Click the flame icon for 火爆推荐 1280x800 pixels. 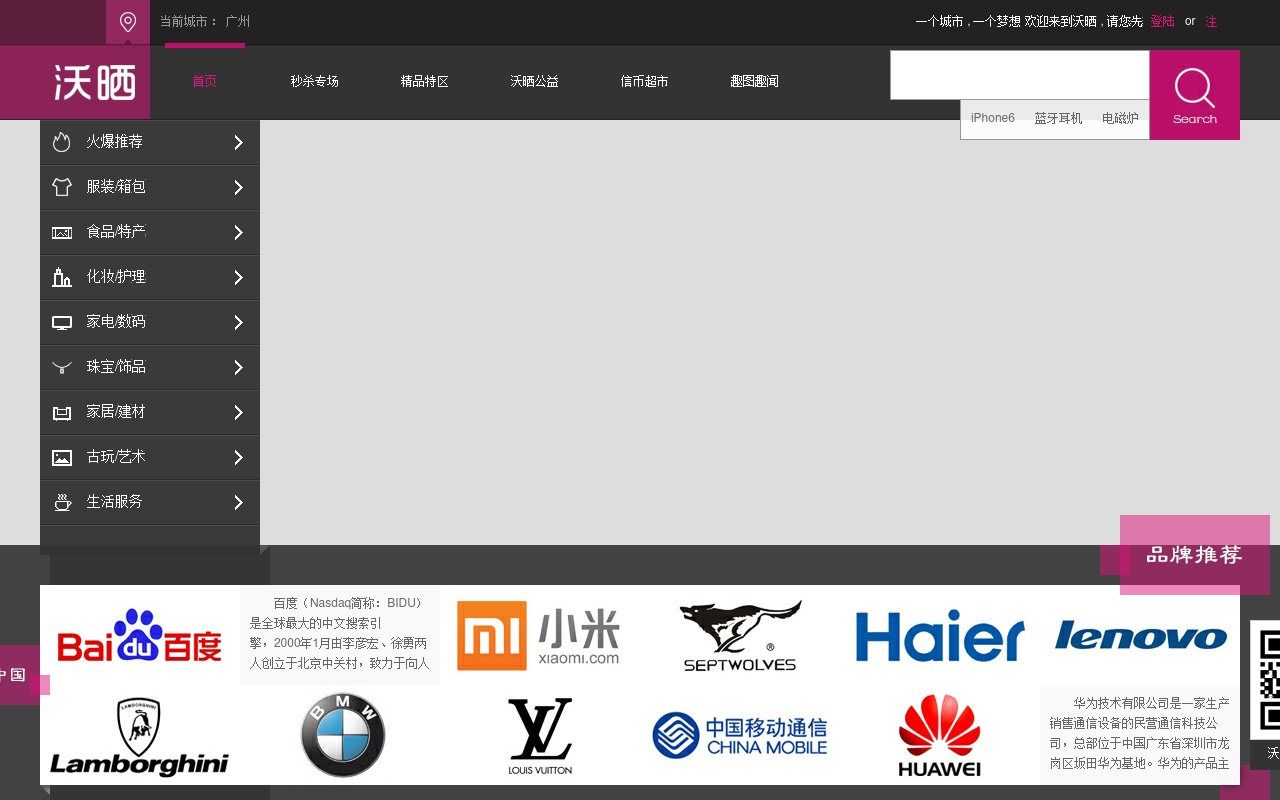tap(62, 142)
